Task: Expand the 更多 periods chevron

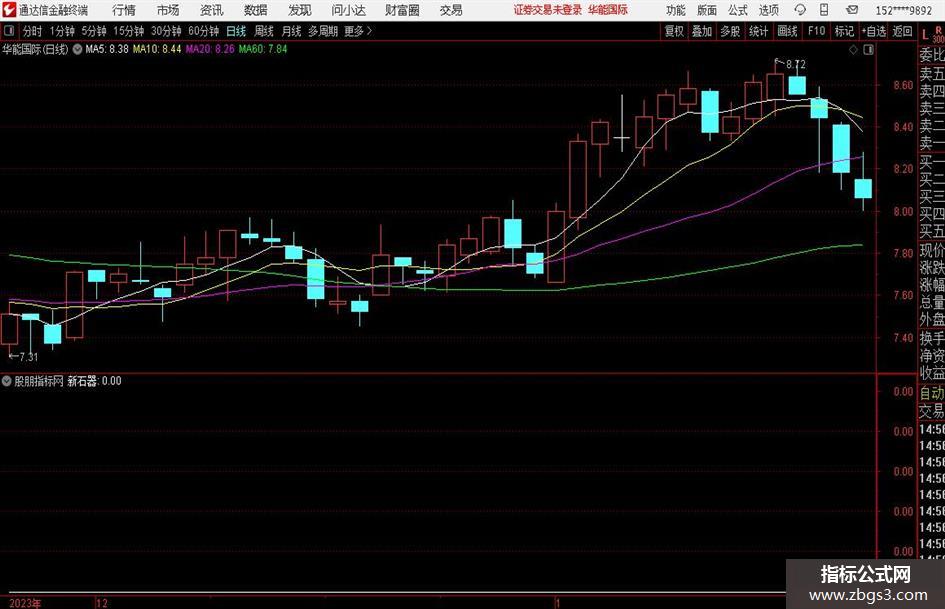Action: (359, 31)
